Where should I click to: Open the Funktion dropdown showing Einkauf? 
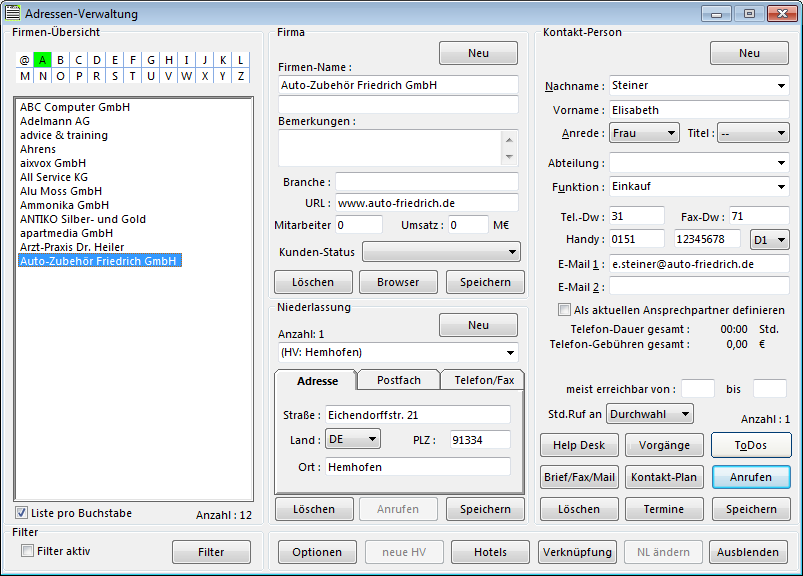699,187
